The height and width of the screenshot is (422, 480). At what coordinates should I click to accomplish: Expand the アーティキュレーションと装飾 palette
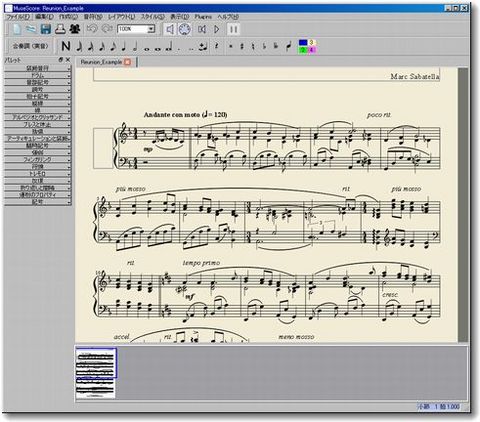pos(37,138)
